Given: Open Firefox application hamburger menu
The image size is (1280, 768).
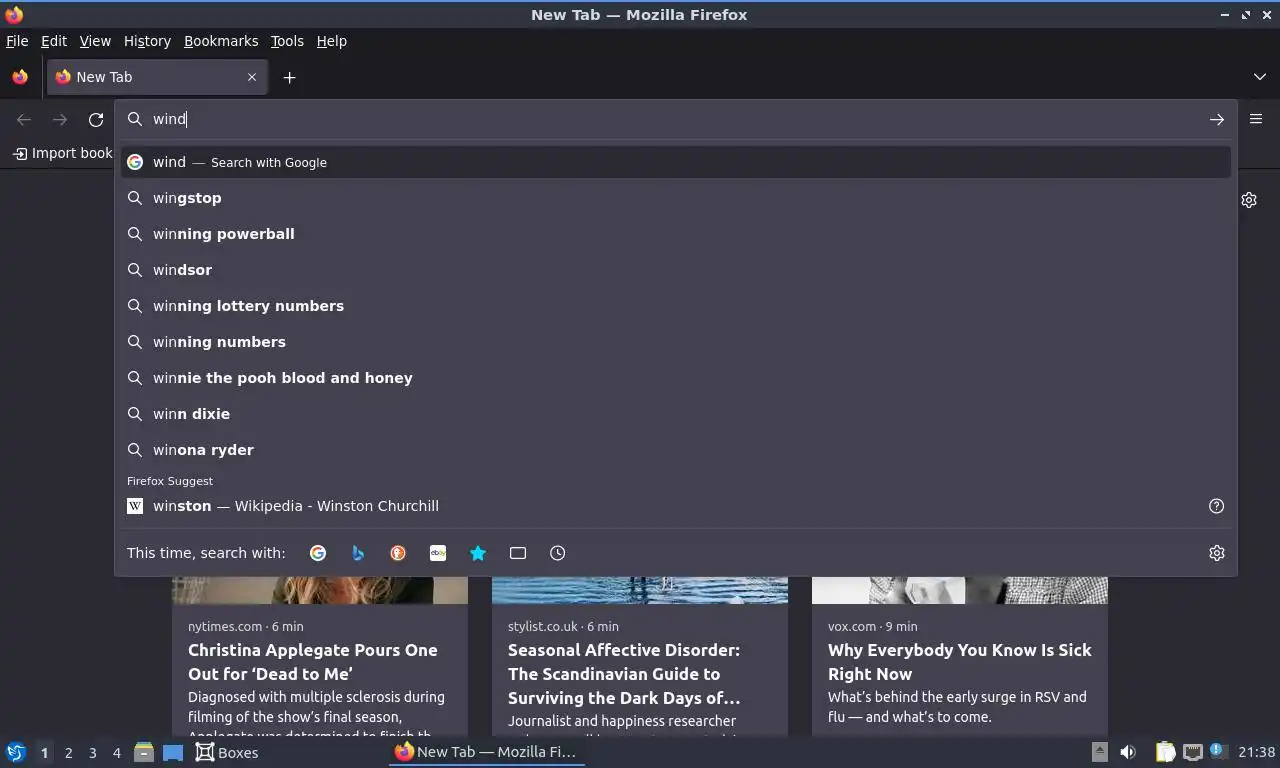Looking at the screenshot, I should 1256,119.
